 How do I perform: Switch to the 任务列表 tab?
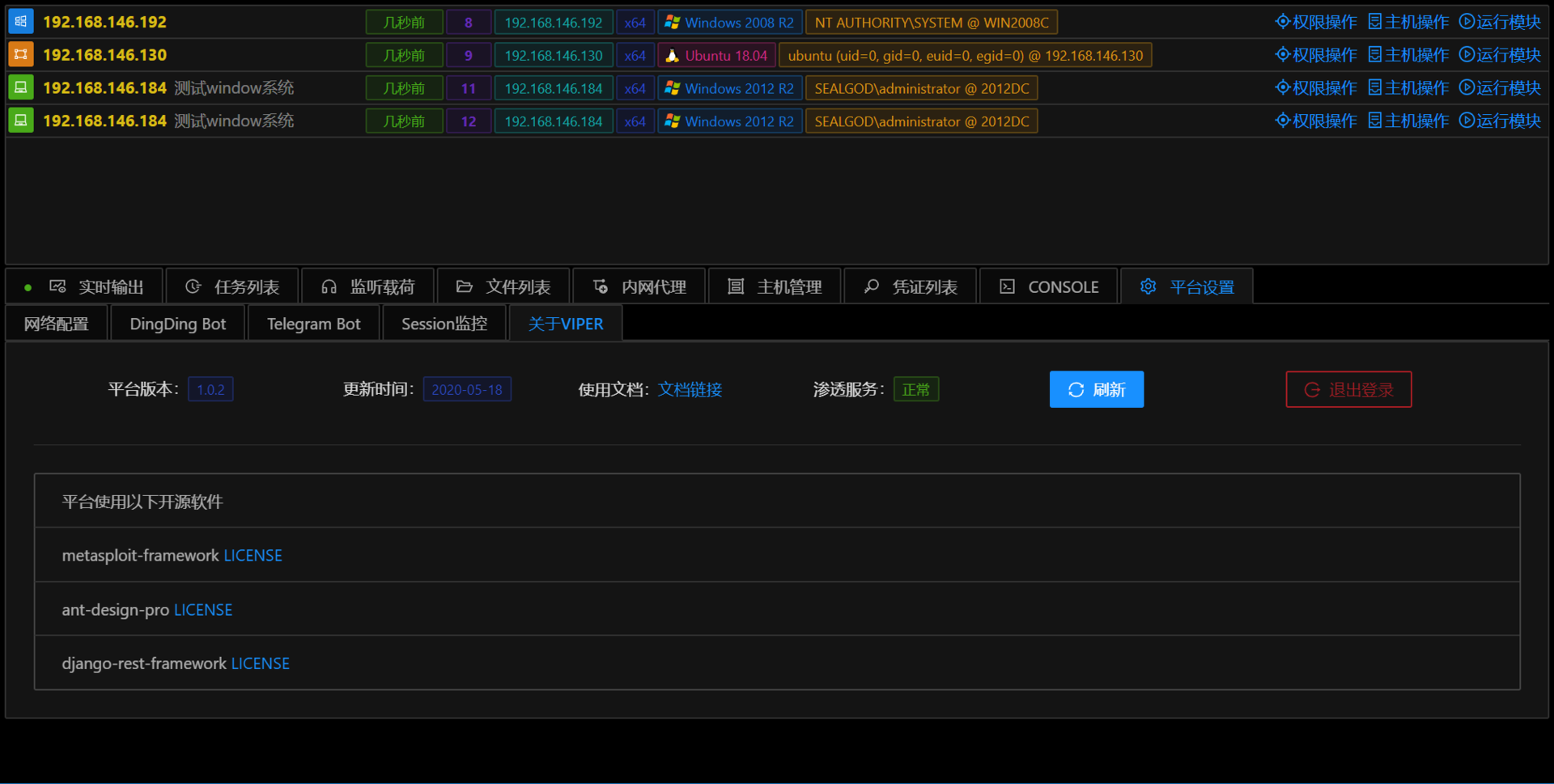232,286
